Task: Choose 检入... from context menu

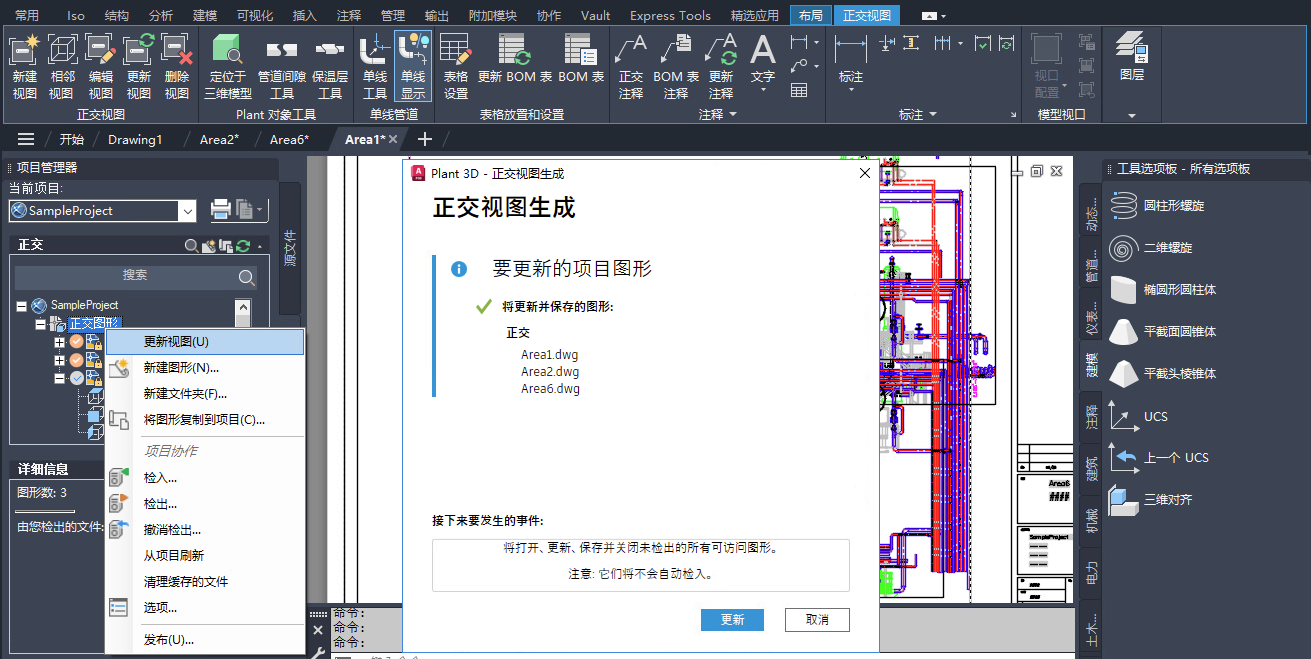Action: point(205,478)
